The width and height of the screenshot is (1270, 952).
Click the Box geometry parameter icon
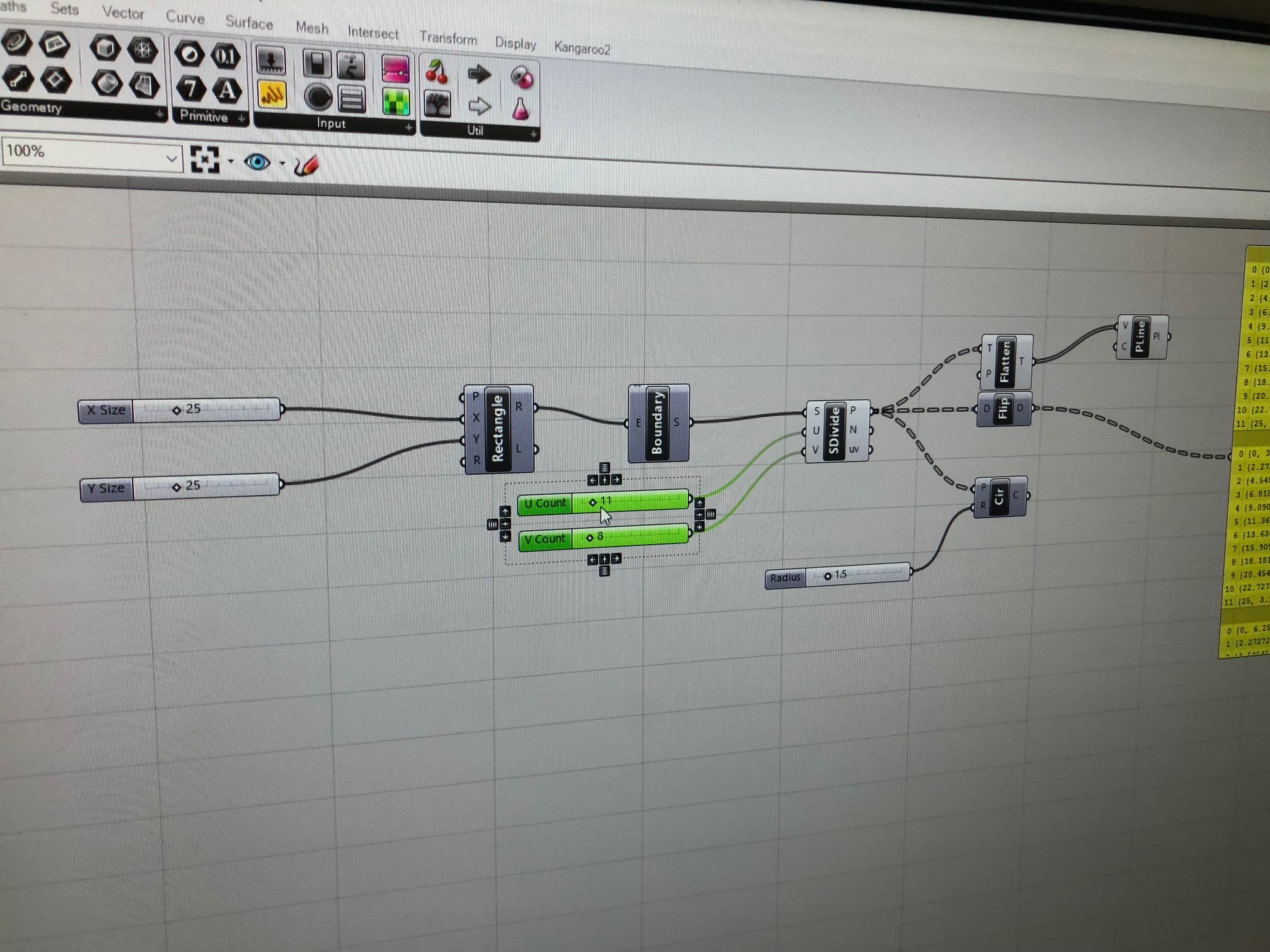(x=105, y=48)
